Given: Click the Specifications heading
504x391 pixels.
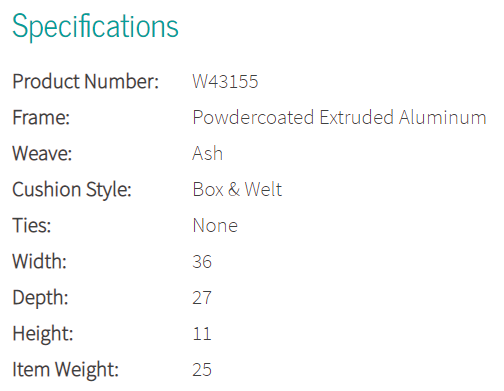Looking at the screenshot, I should pyautogui.click(x=95, y=27).
